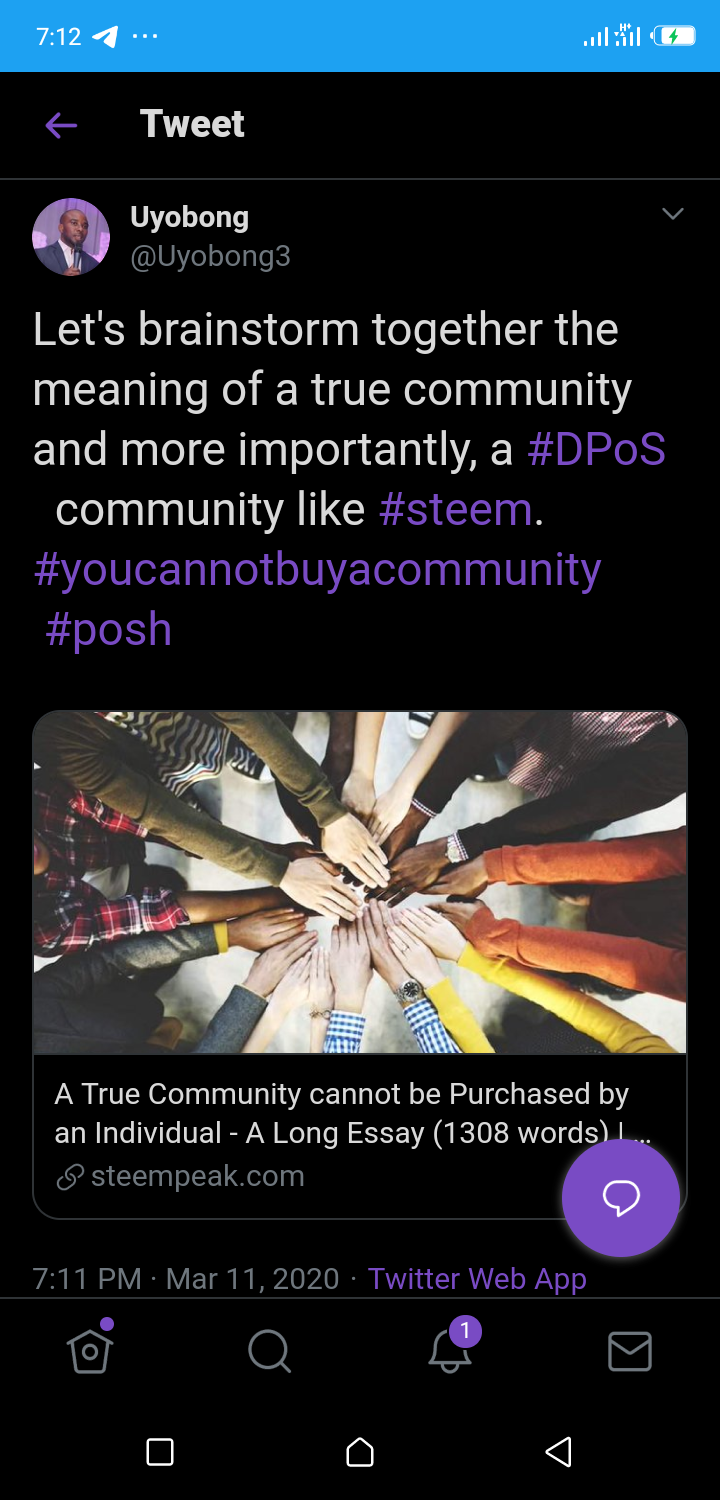Open the 'A True Community cannot be Purchased' article title
Screen dimensions: 720x1500
(x=354, y=1113)
